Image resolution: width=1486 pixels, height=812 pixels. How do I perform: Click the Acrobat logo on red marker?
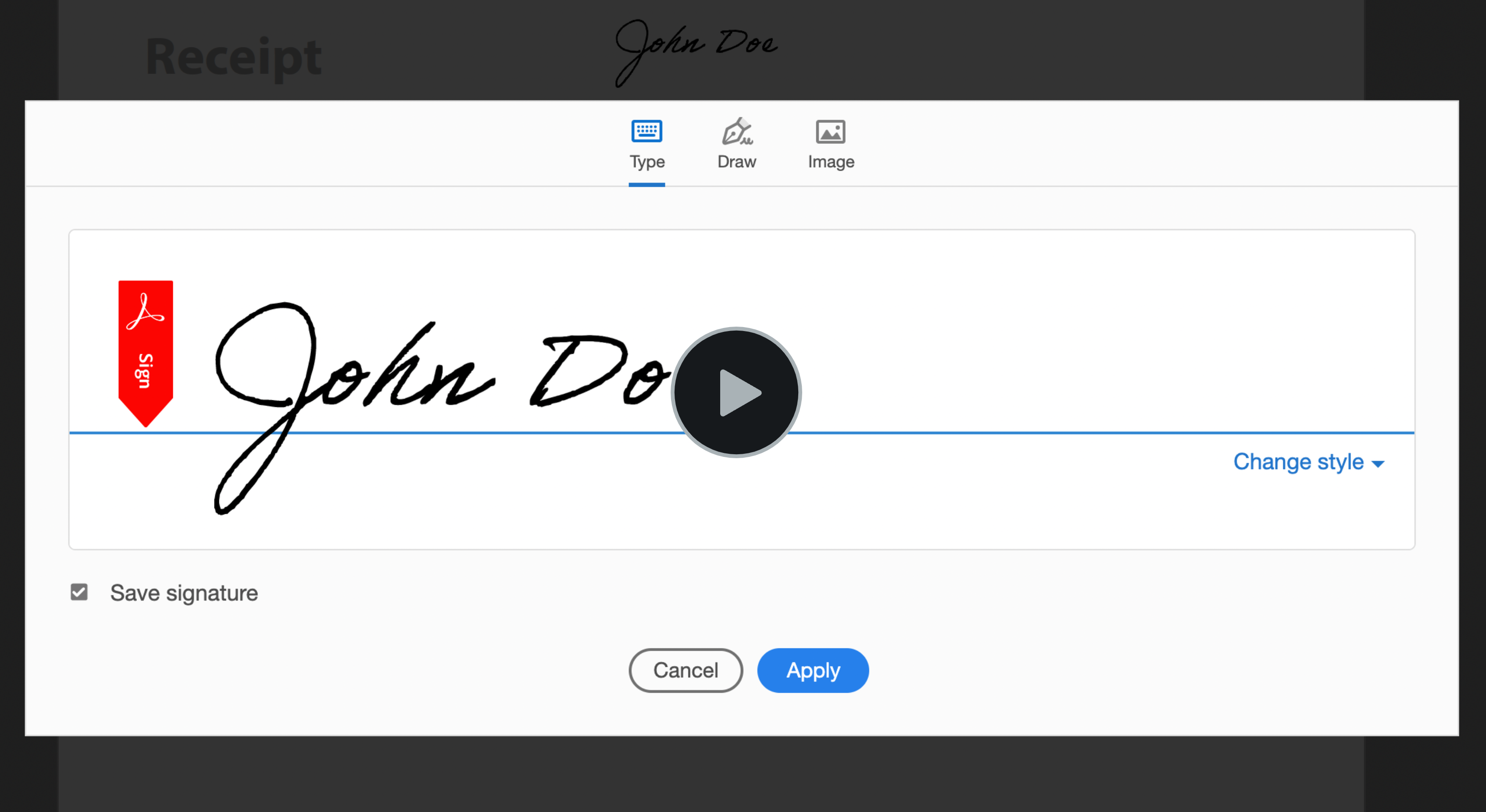click(x=145, y=311)
